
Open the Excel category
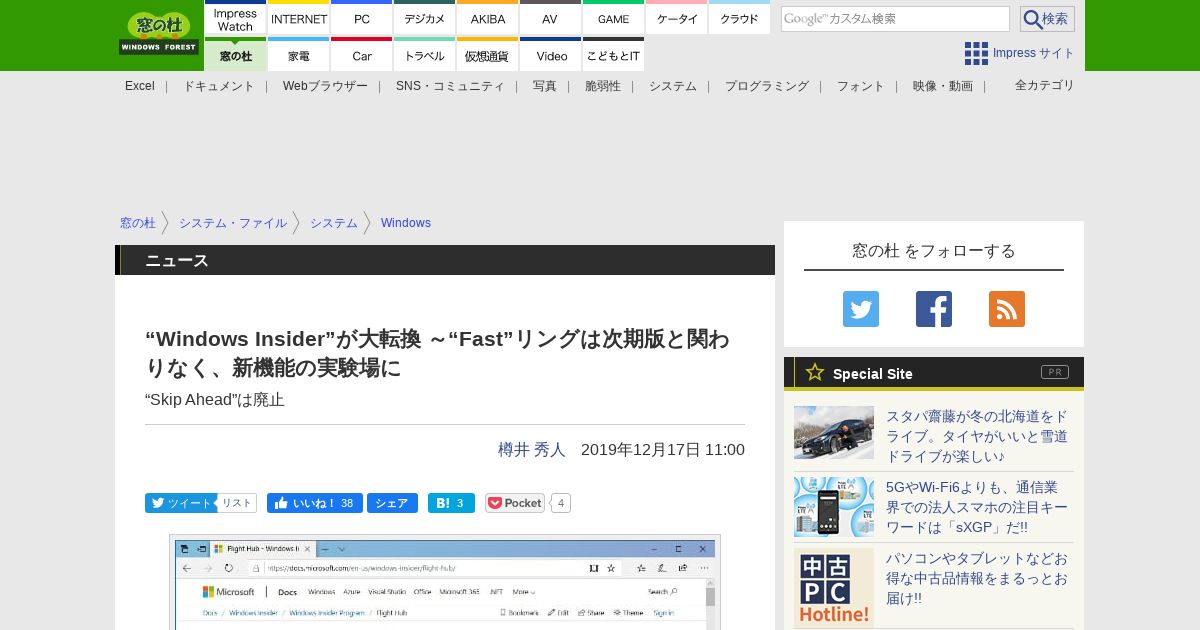point(140,86)
